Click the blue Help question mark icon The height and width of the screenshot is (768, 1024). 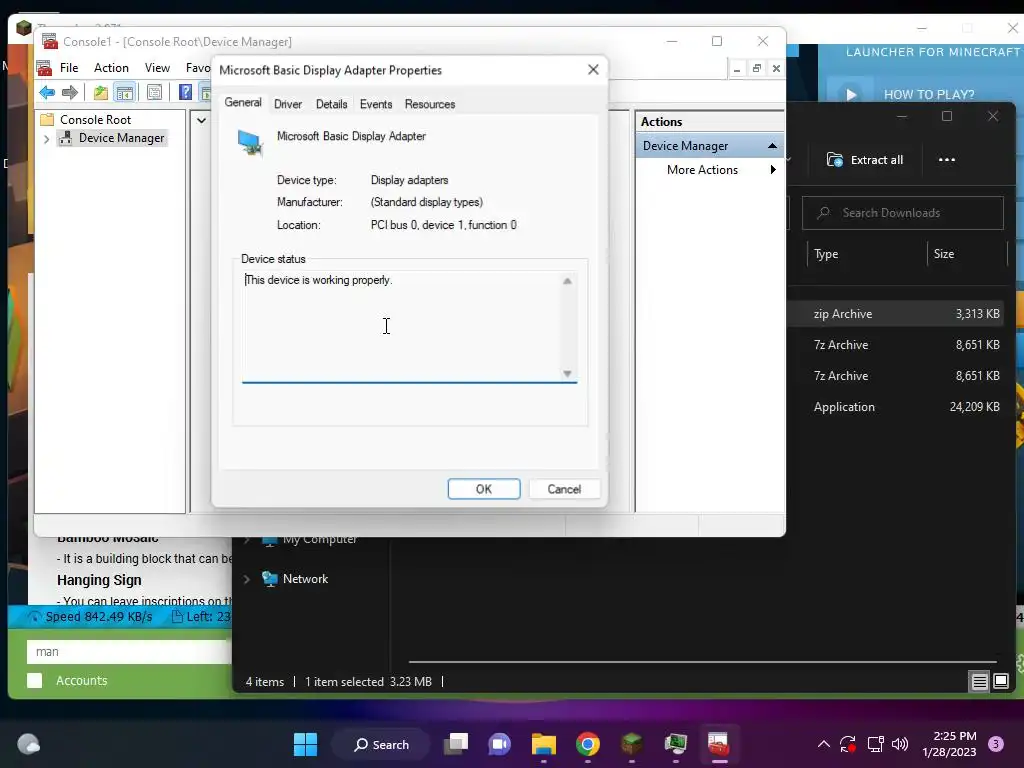click(185, 92)
